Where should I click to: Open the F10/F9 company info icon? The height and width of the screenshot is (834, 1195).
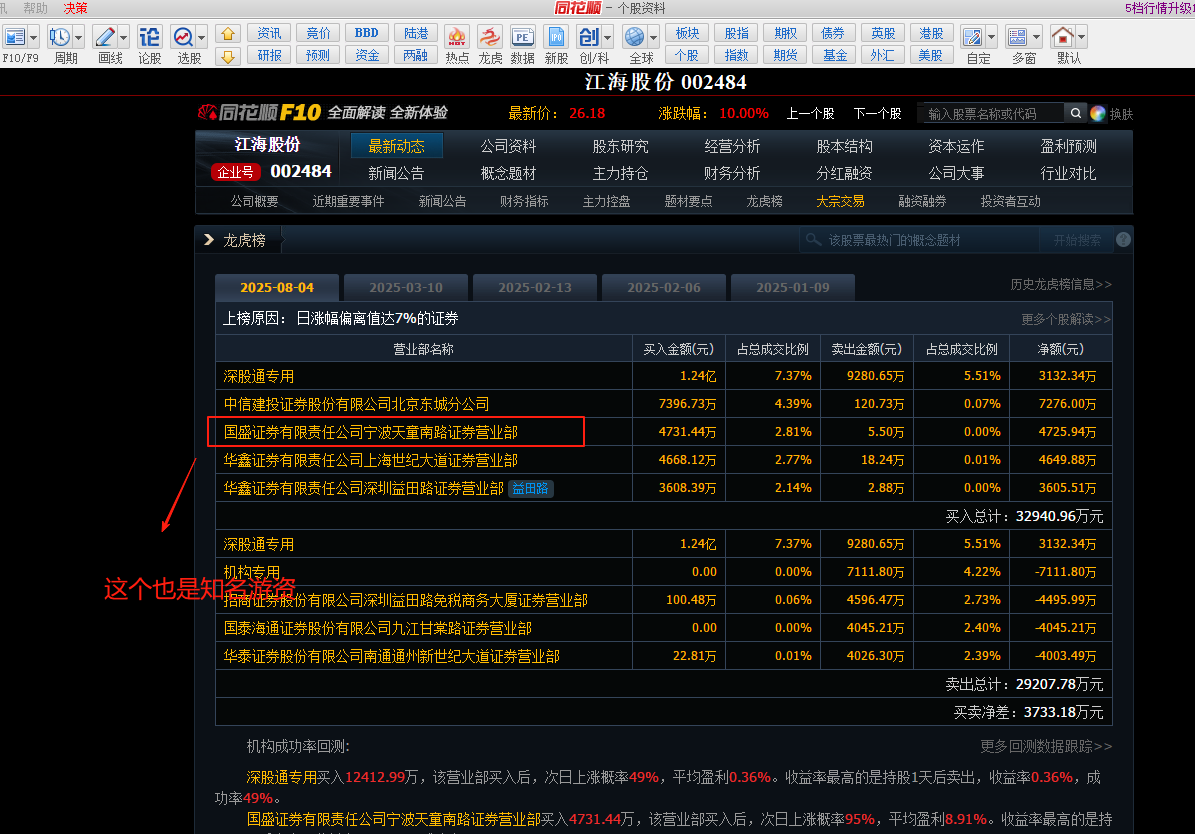point(14,37)
